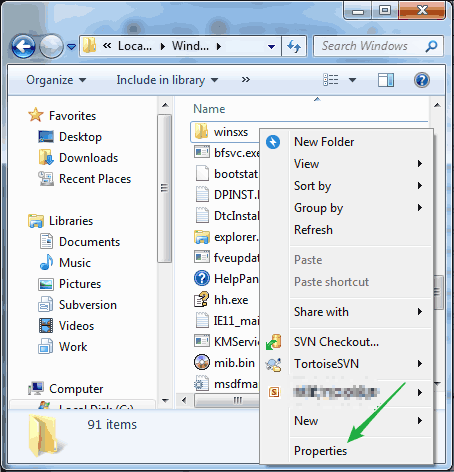Open the view options dropdown arrow

click(352, 80)
